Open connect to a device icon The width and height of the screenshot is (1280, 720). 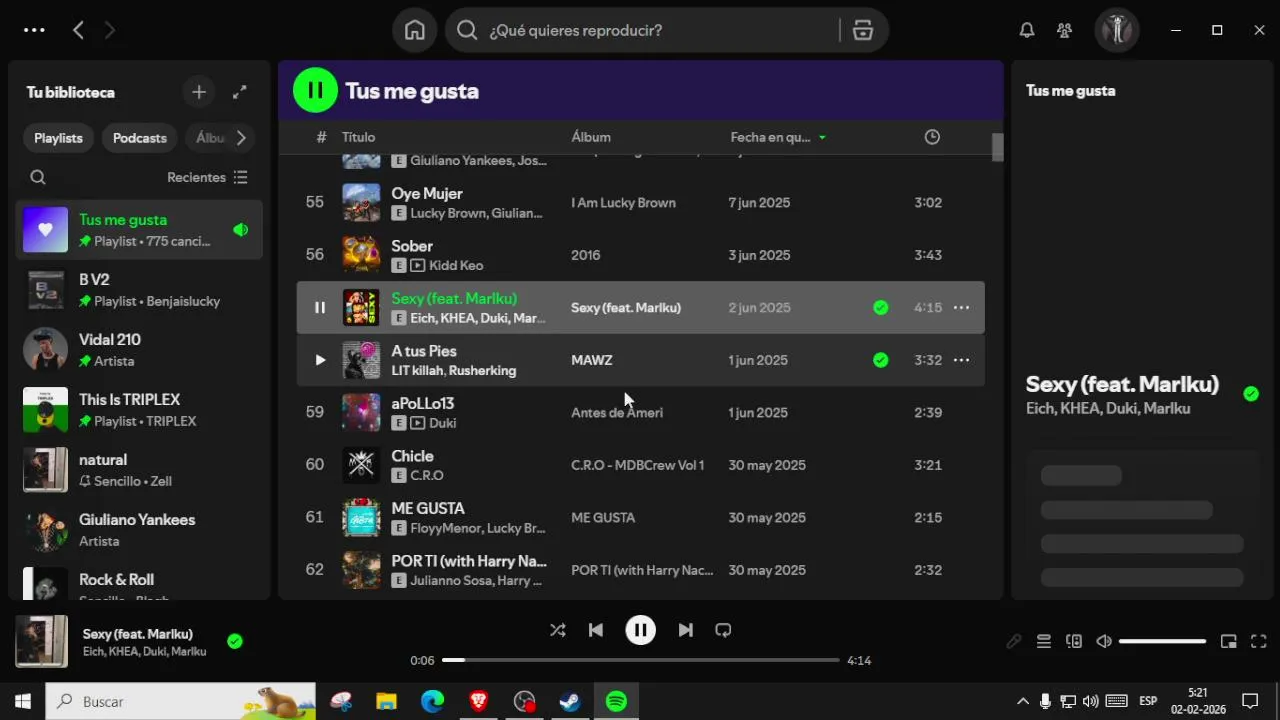1073,641
